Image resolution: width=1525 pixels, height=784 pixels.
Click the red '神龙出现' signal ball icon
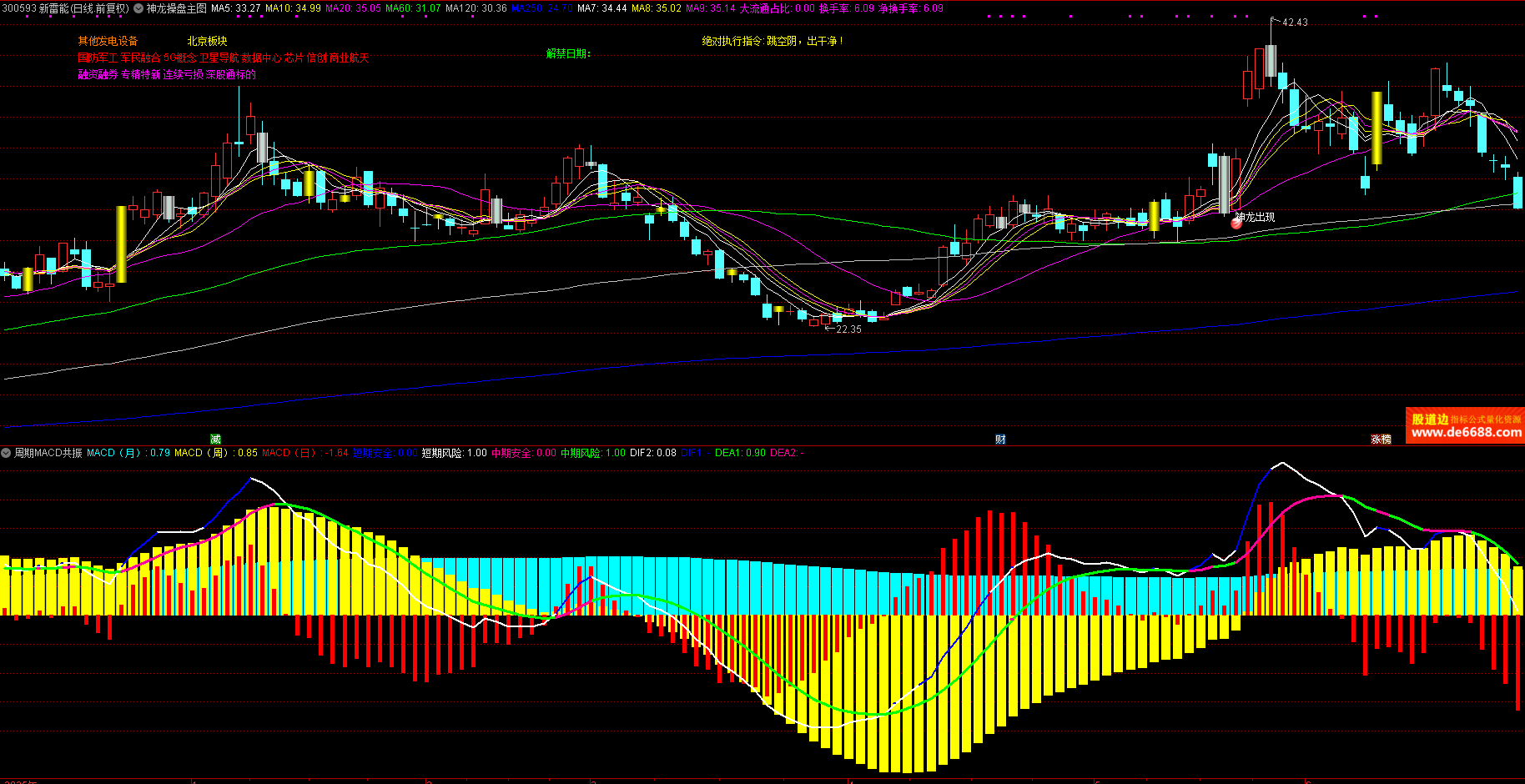pyautogui.click(x=1236, y=223)
